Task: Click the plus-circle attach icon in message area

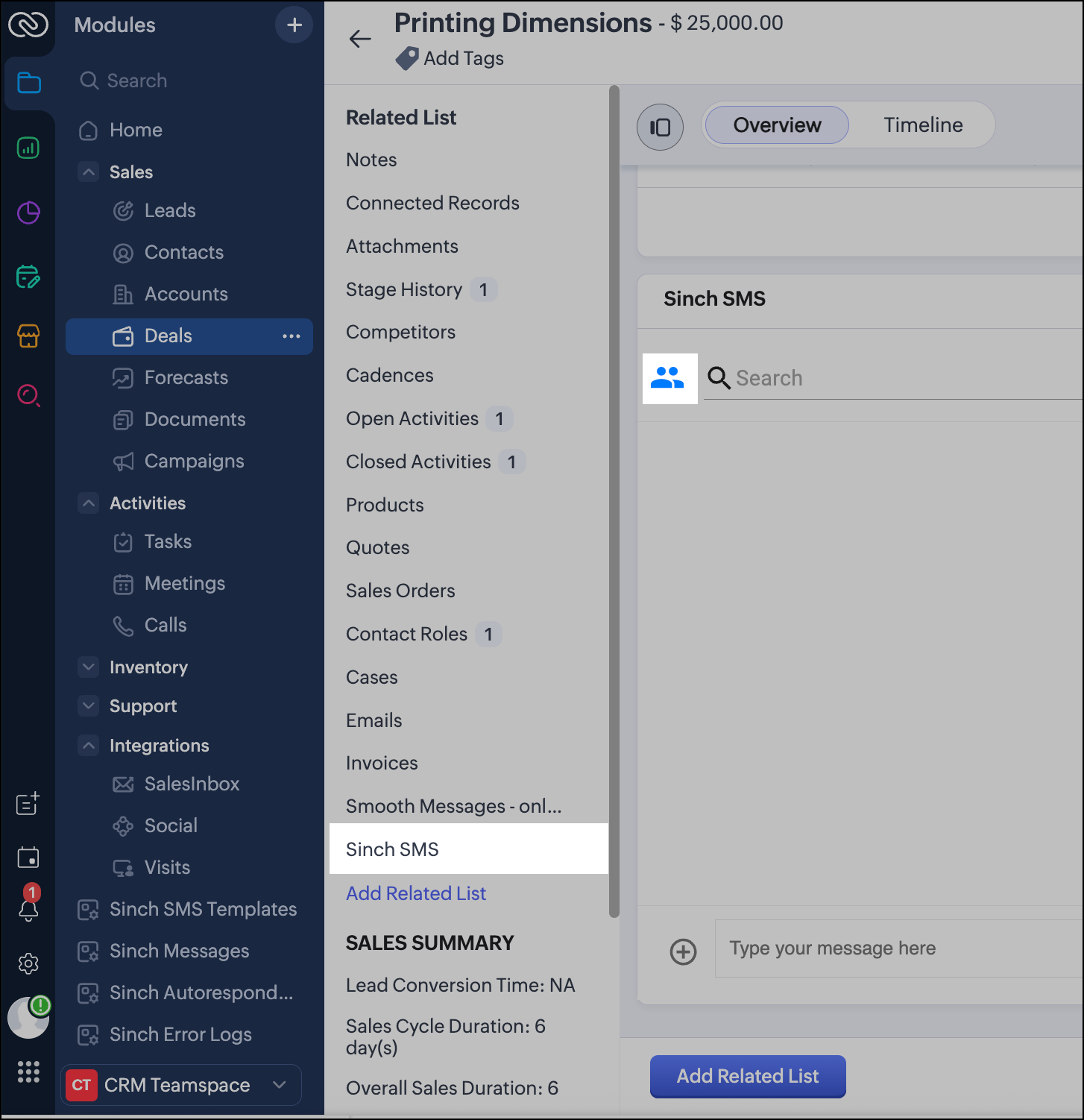Action: click(x=683, y=951)
